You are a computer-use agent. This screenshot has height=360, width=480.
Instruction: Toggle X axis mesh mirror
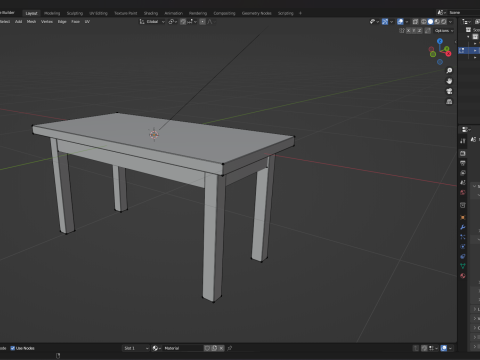[x=408, y=31]
